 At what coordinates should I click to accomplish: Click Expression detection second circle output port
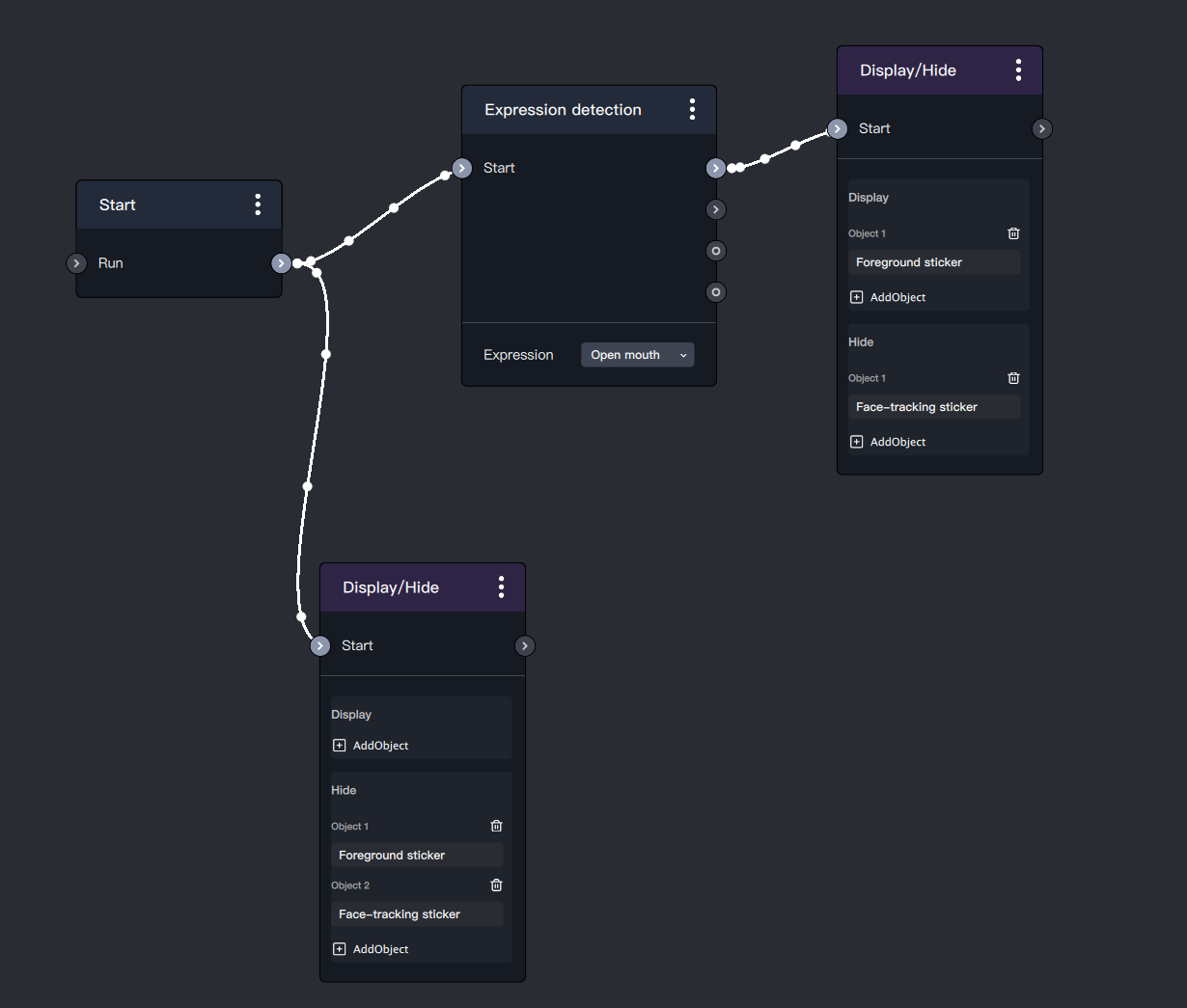(x=715, y=292)
